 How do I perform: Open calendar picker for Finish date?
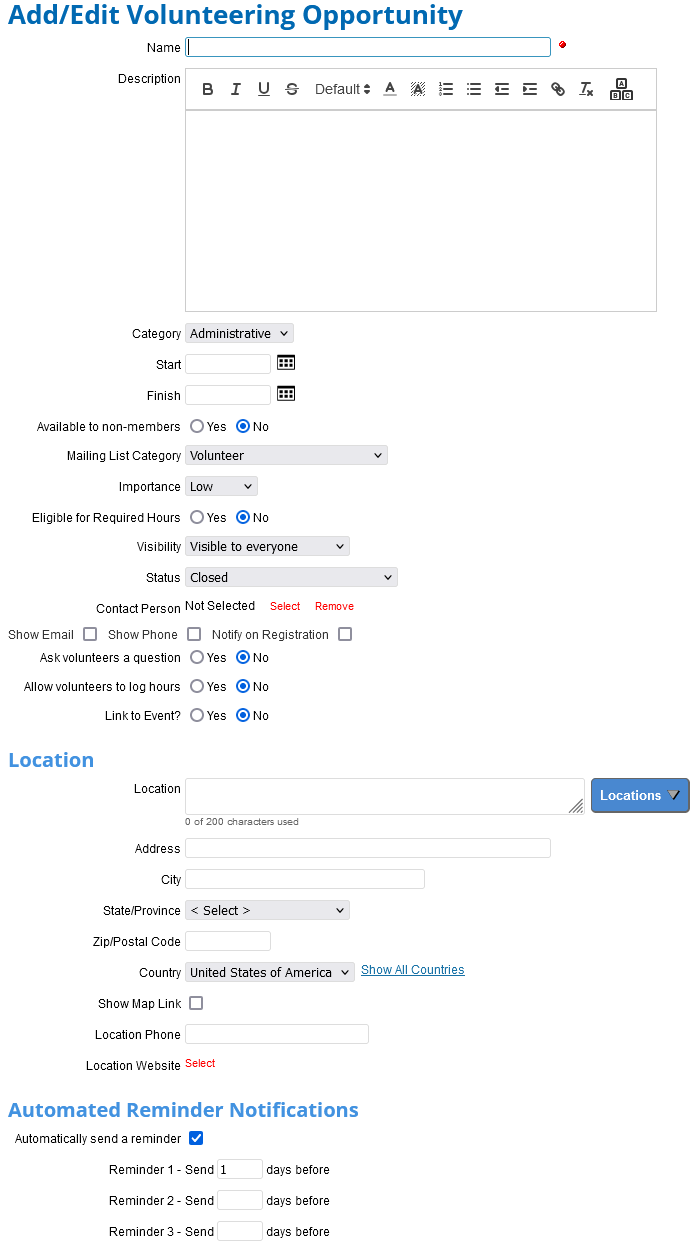(286, 394)
